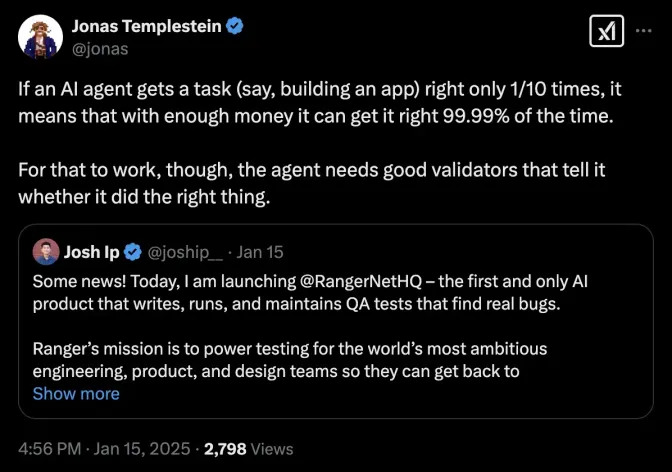This screenshot has height=472, width=672.
Task: Click Josh Ip's blue verified checkmark
Action: (136, 251)
